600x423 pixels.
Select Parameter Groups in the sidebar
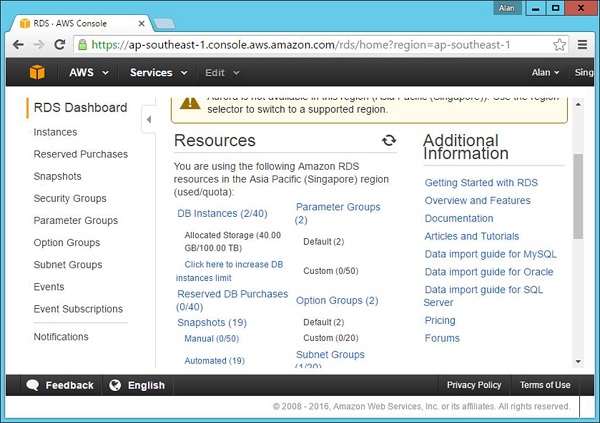(75, 220)
